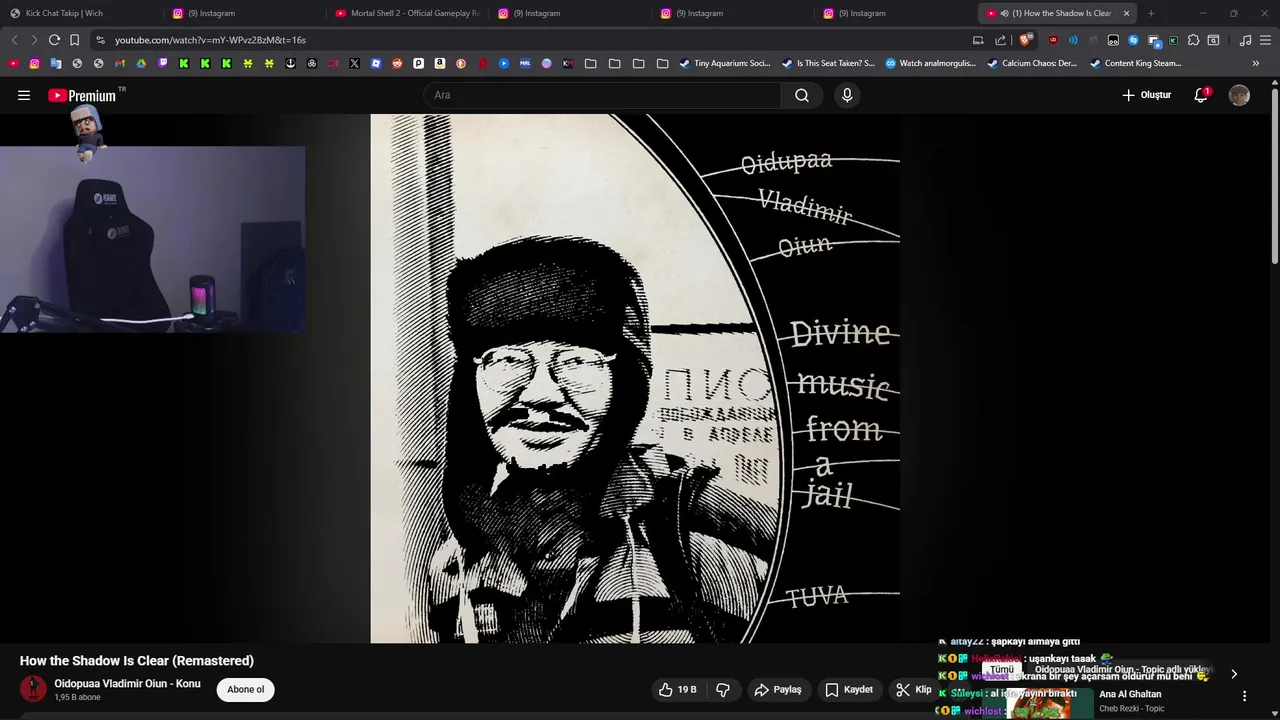
Task: Open the X (Twitter) bookmark icon
Action: point(354,63)
